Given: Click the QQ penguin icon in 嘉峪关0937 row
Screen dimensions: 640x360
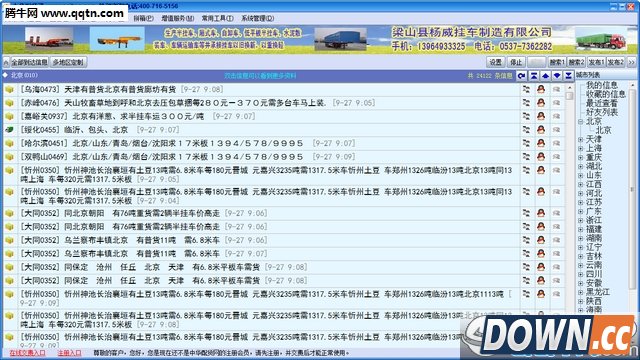Looking at the screenshot, I should click(x=541, y=116).
